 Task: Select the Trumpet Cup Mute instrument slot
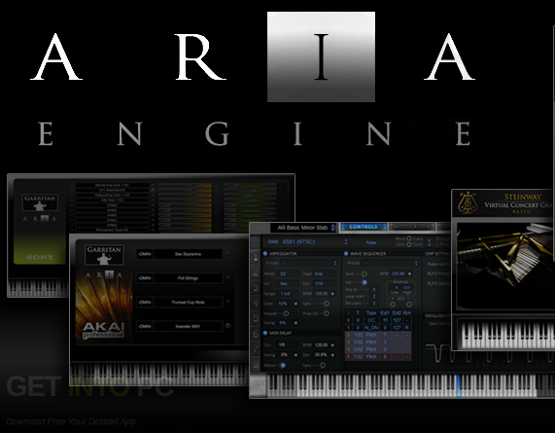coord(188,302)
